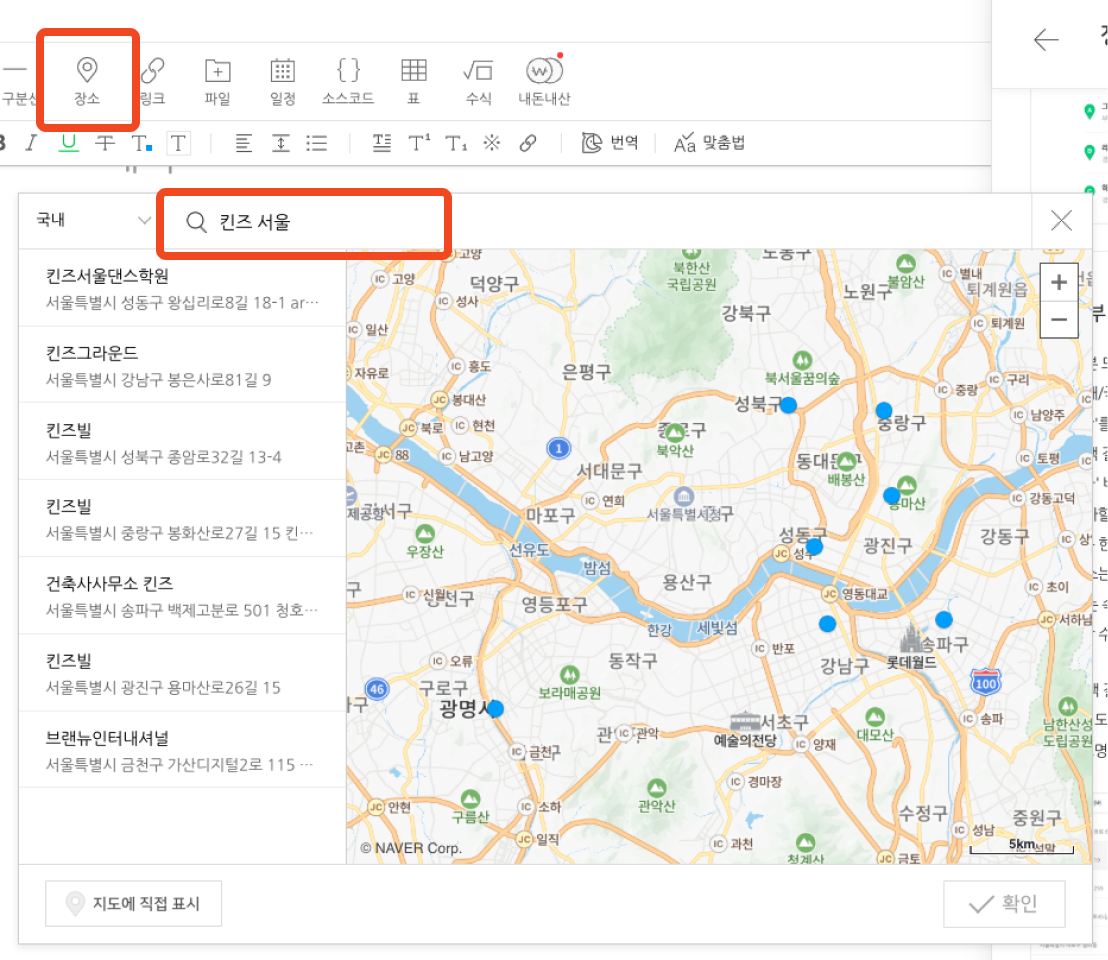Click the blue marker near 용마산
Screen dimensions: 1108x960
click(x=891, y=495)
